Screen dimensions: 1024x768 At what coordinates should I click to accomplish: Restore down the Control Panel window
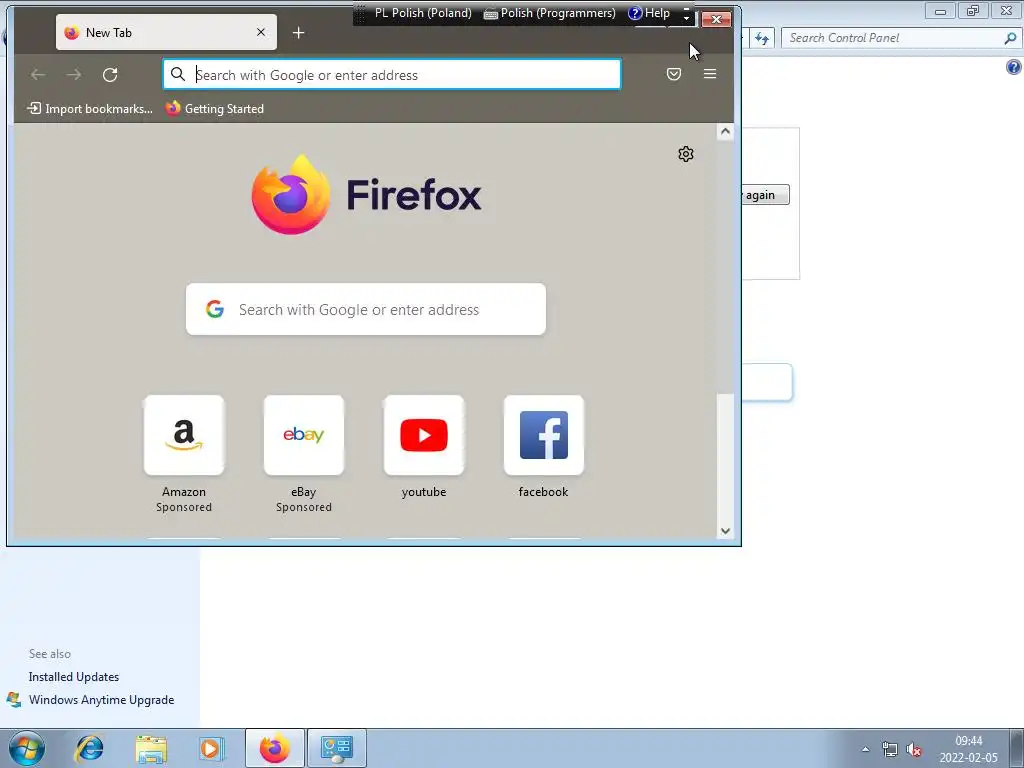click(973, 10)
